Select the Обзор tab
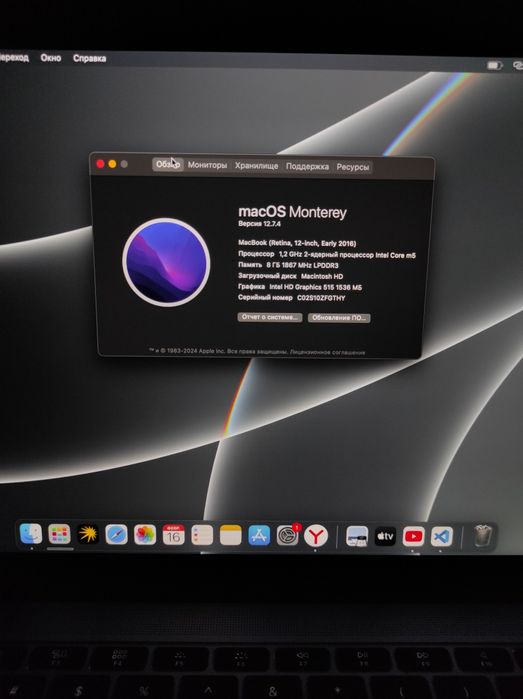 [168, 164]
